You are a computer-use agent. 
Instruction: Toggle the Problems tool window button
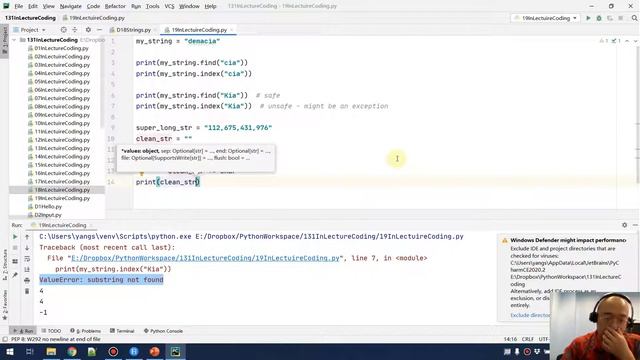click(85, 331)
